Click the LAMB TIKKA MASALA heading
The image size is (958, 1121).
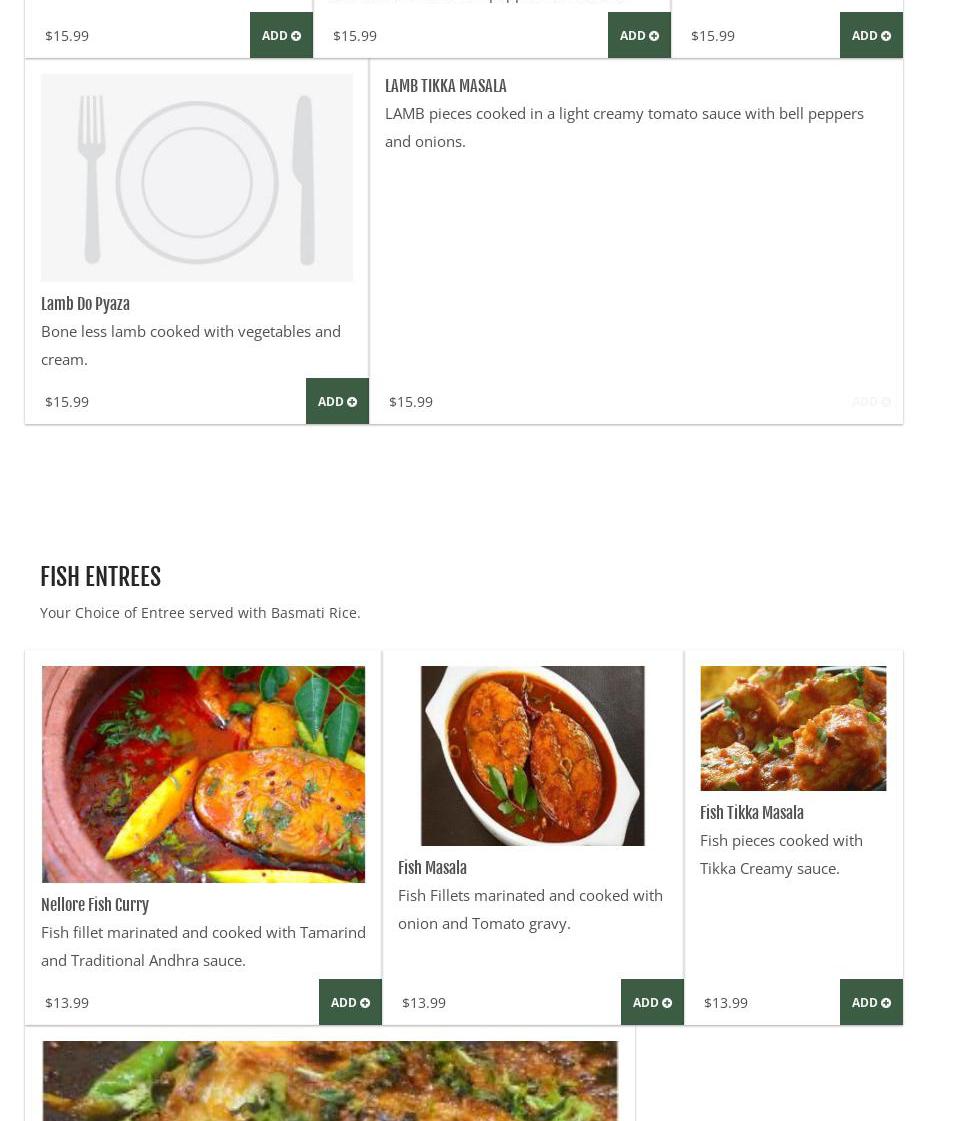445,86
